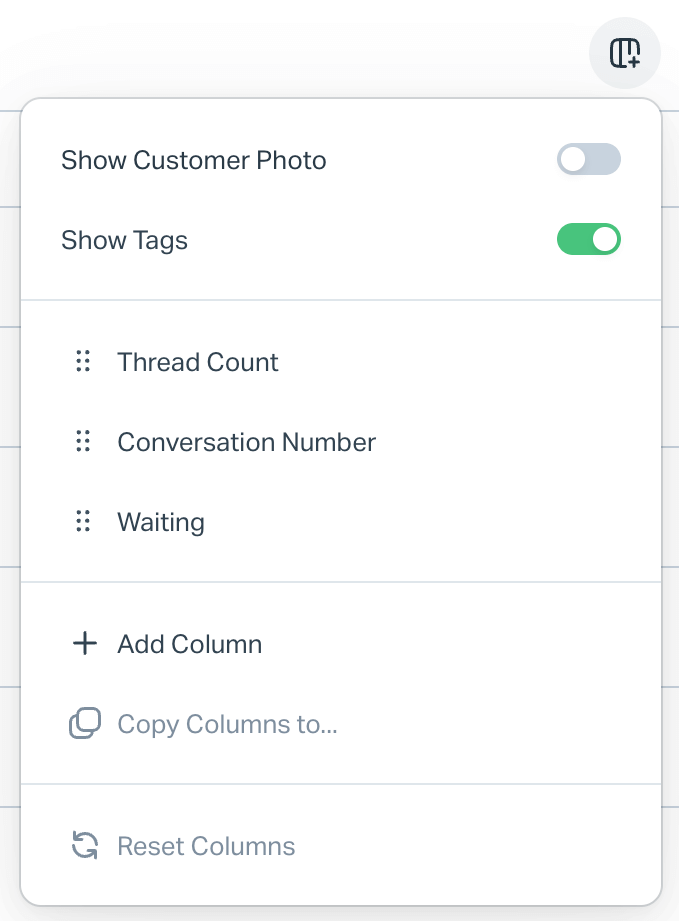Click the Show Tags label text

coord(125,240)
